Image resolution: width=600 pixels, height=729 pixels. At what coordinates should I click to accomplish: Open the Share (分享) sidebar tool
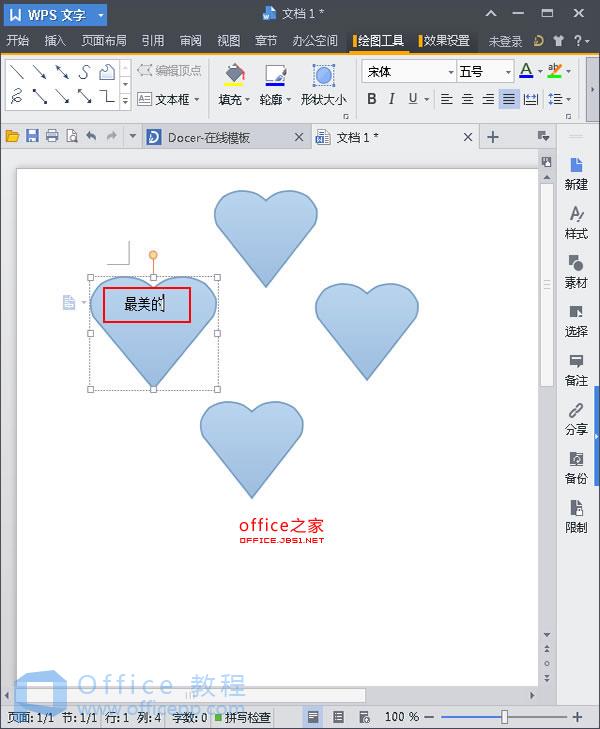point(576,419)
